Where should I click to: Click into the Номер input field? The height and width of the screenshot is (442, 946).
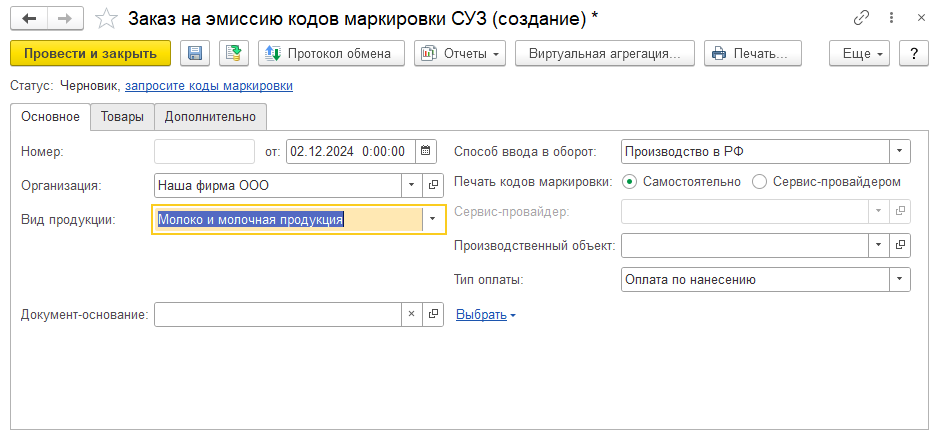pos(205,151)
